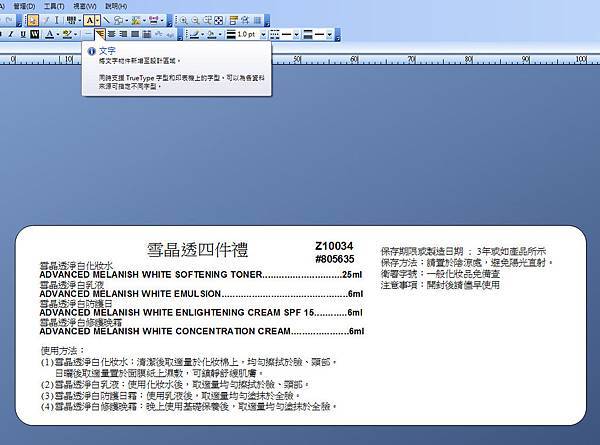Image resolution: width=600 pixels, height=445 pixels.
Task: Select the 注意事項 line
Action: pyautogui.click(x=440, y=285)
